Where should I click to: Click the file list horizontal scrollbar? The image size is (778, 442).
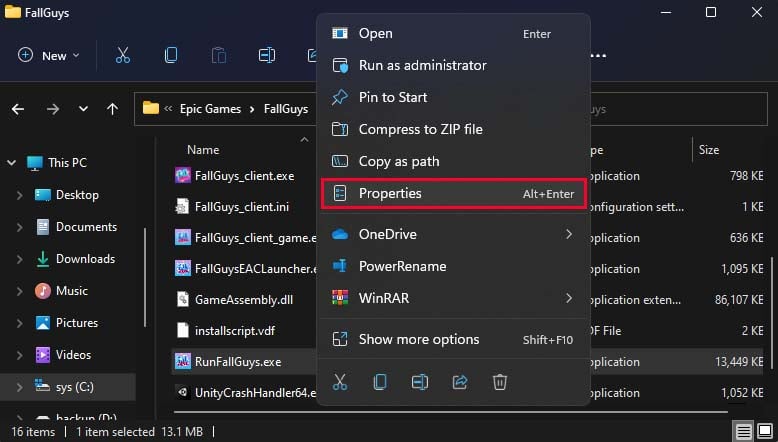point(451,411)
